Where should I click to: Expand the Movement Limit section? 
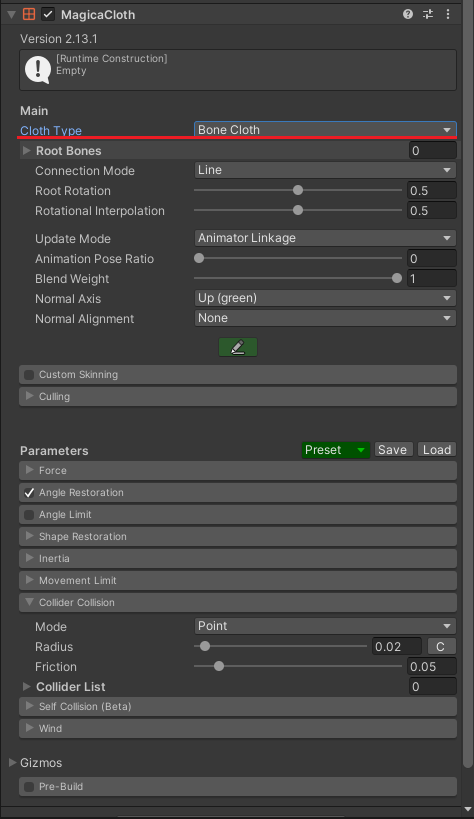coord(30,580)
